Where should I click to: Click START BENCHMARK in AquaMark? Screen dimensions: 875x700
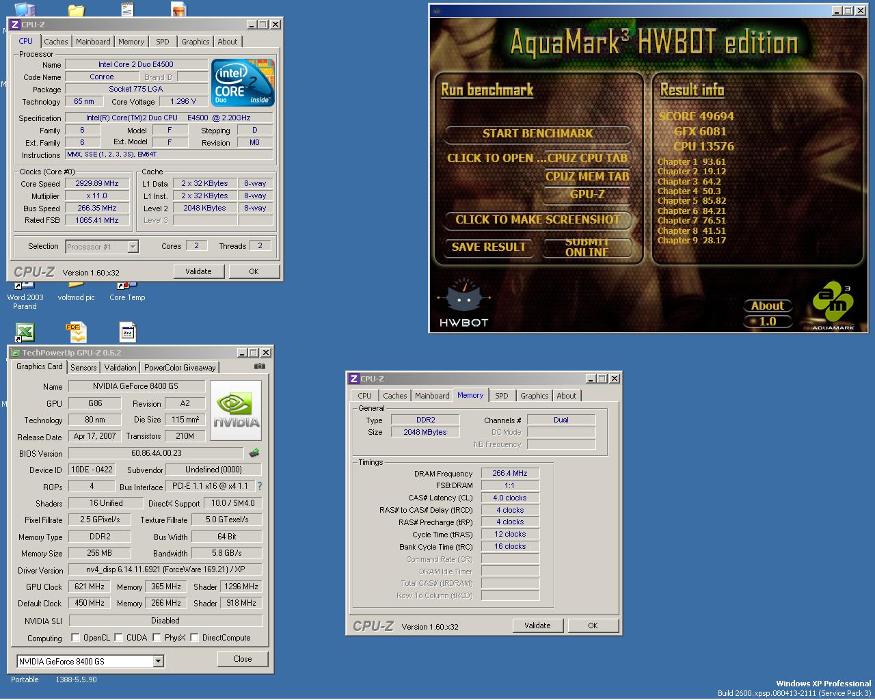537,133
